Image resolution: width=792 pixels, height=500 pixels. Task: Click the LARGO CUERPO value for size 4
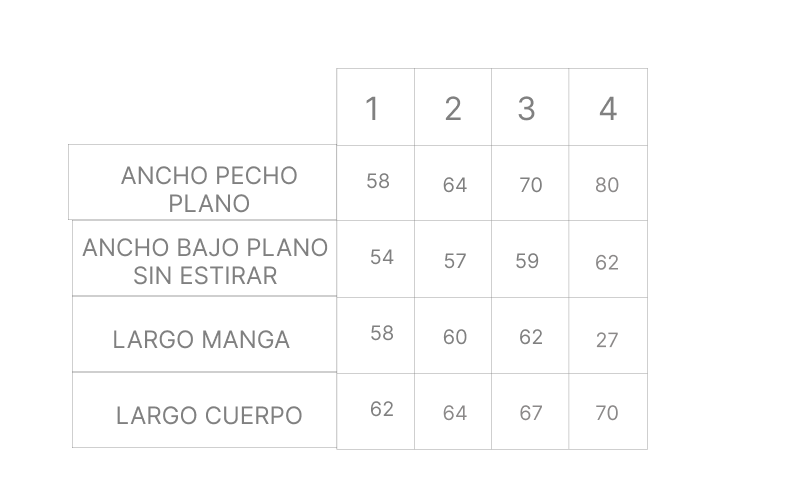click(607, 413)
